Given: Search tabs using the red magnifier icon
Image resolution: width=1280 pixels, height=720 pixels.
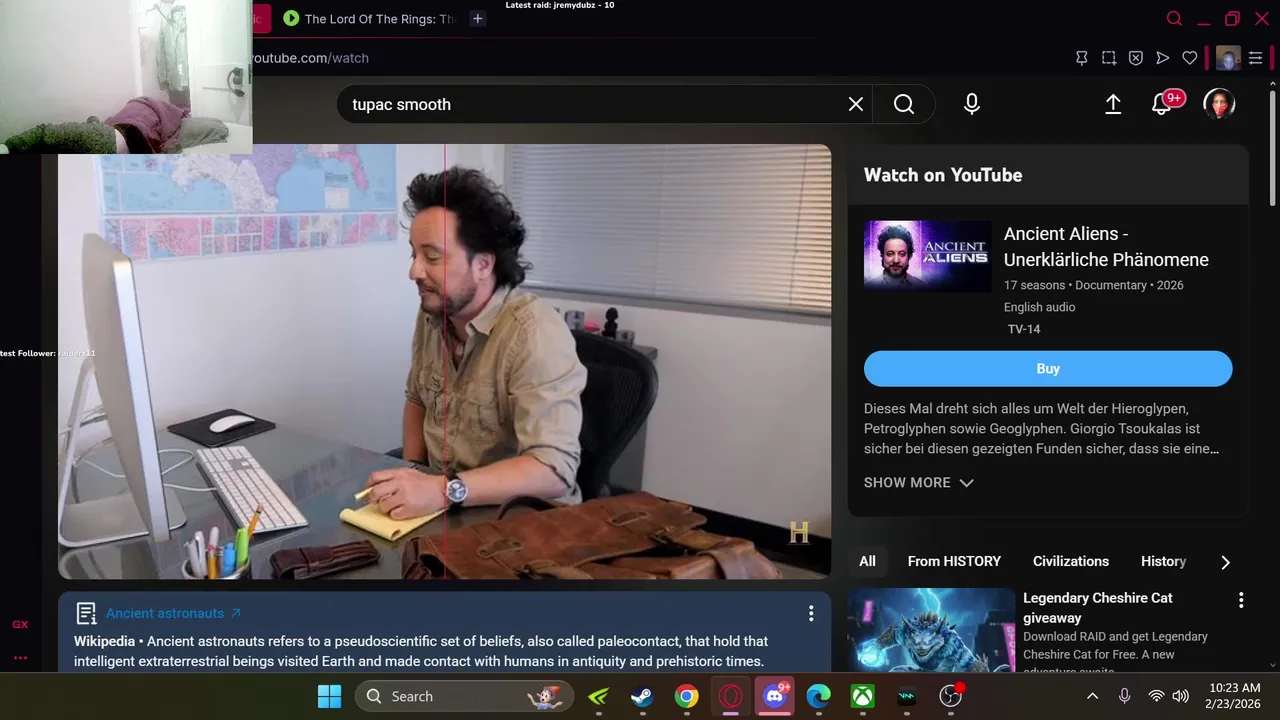Looking at the screenshot, I should (1175, 18).
